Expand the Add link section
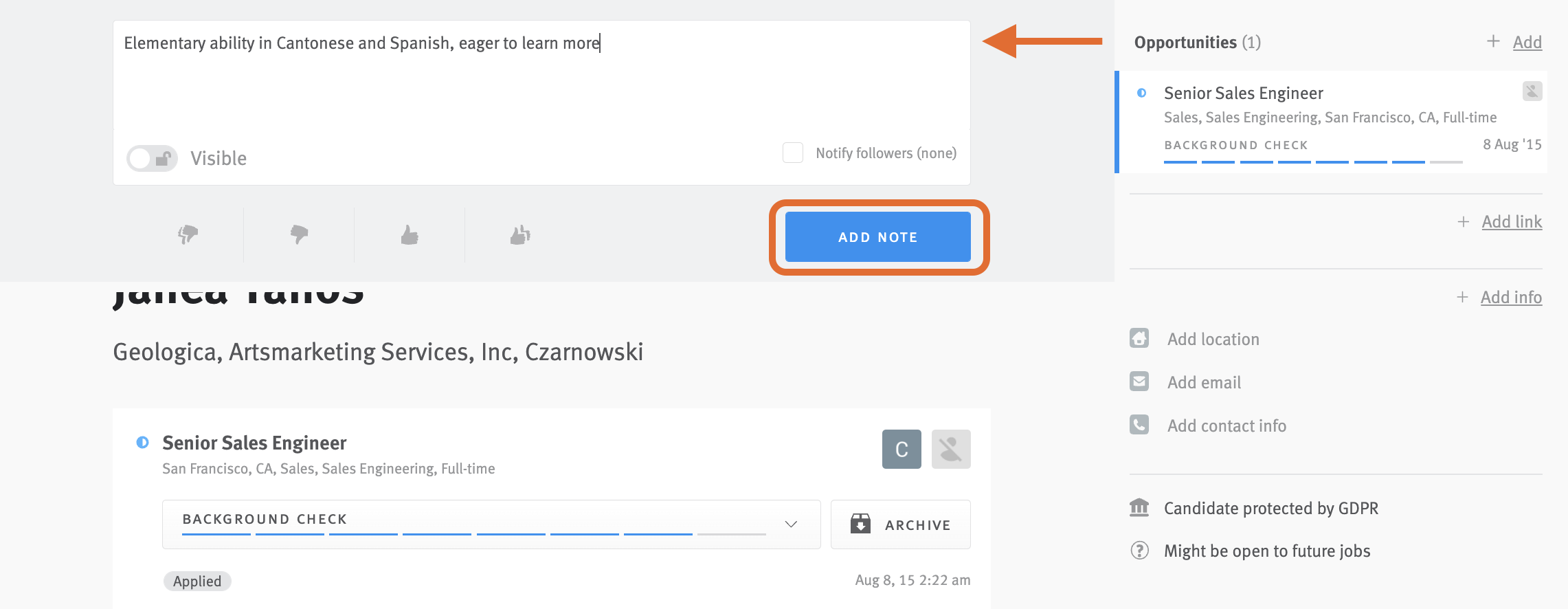Image resolution: width=1568 pixels, height=609 pixels. click(x=1512, y=221)
